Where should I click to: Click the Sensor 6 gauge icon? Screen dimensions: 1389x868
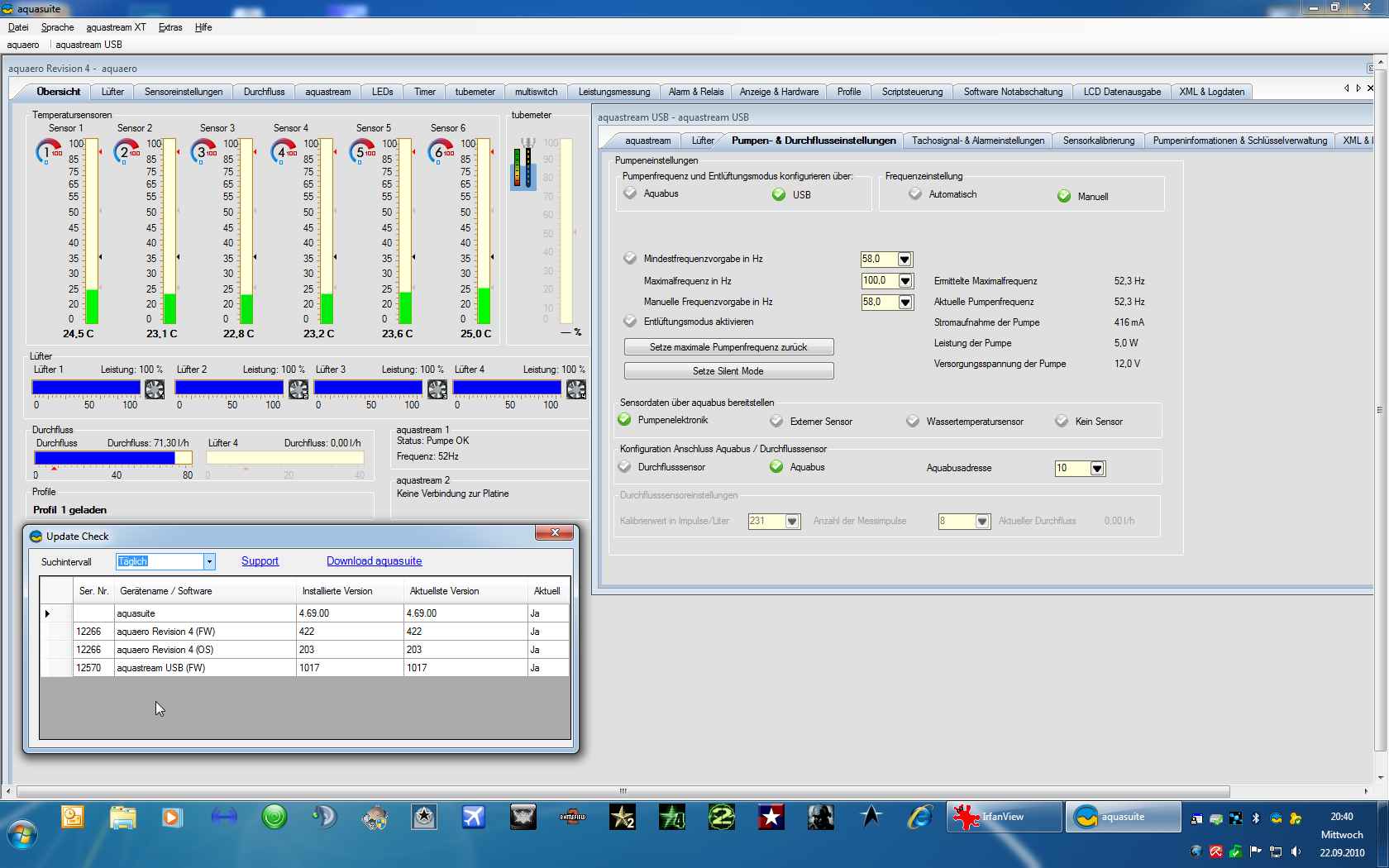point(440,152)
